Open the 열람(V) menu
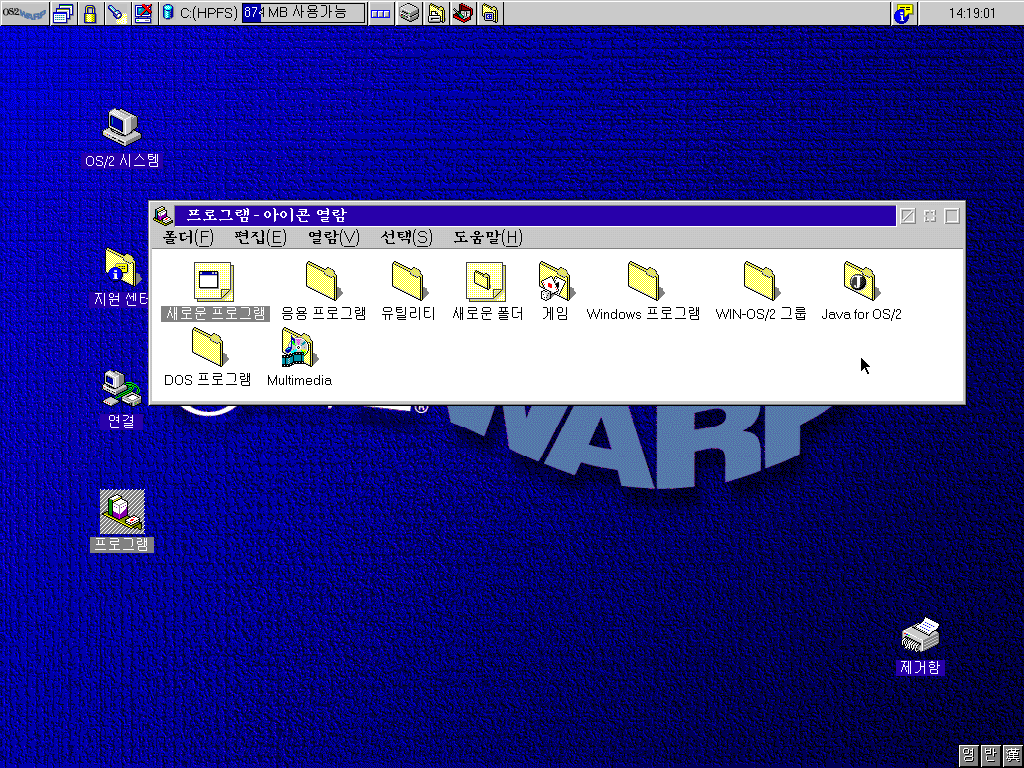 (333, 237)
